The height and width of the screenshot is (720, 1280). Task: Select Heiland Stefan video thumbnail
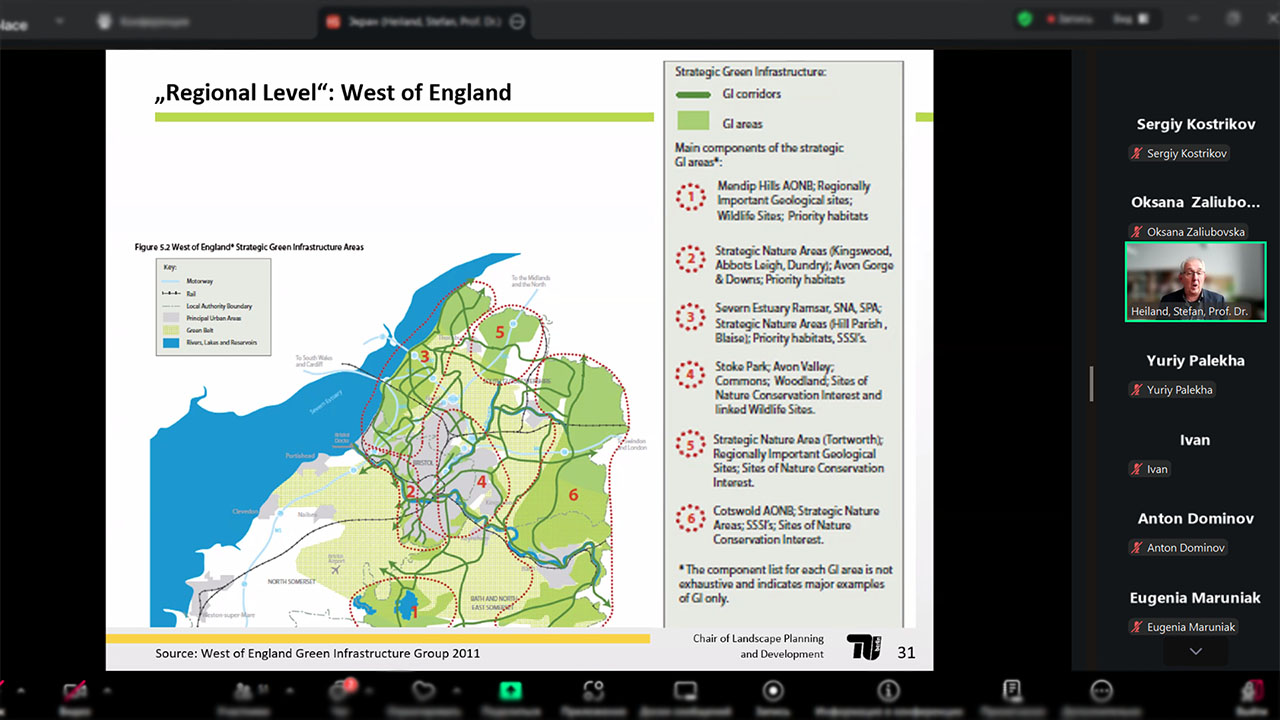point(1195,281)
